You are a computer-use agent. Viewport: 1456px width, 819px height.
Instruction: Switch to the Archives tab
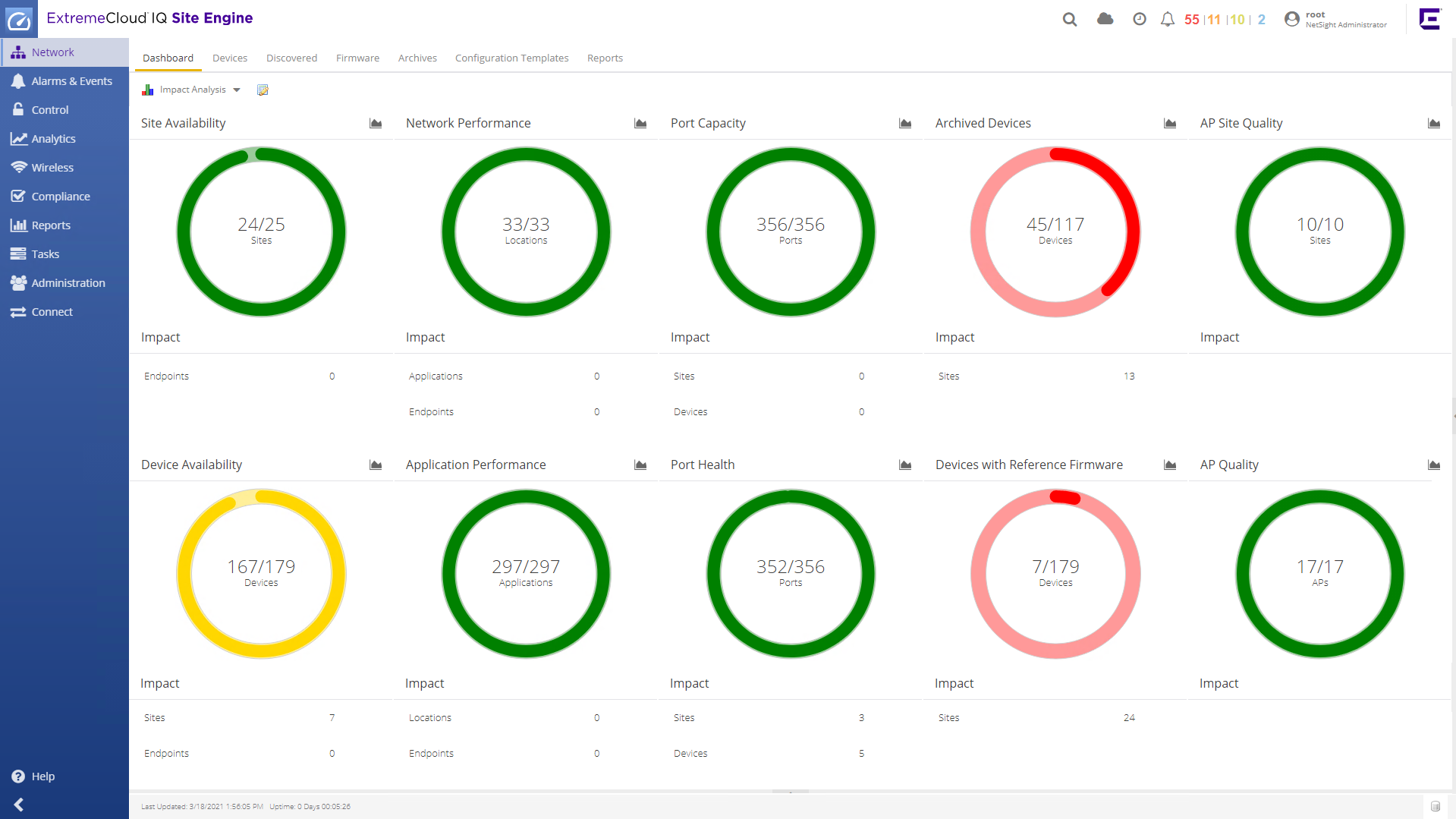[417, 58]
